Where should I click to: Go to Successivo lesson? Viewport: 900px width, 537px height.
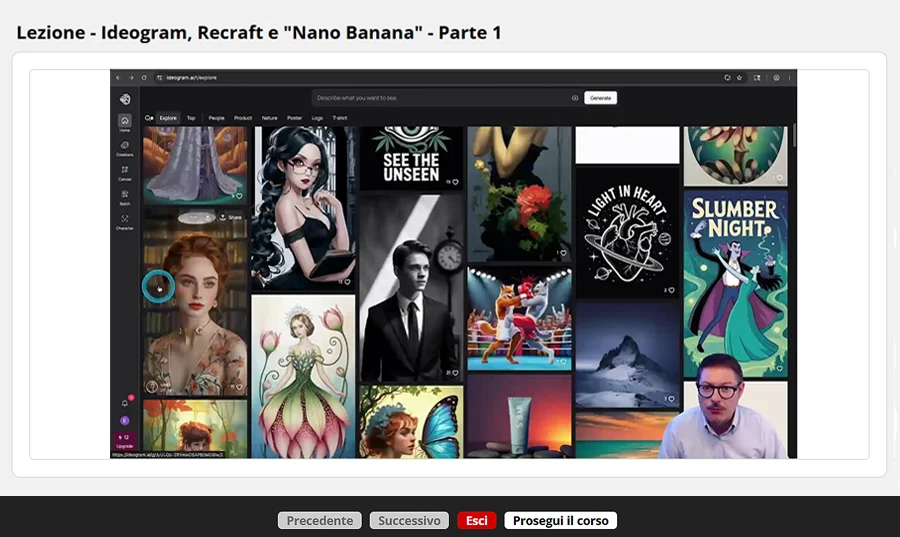[409, 520]
